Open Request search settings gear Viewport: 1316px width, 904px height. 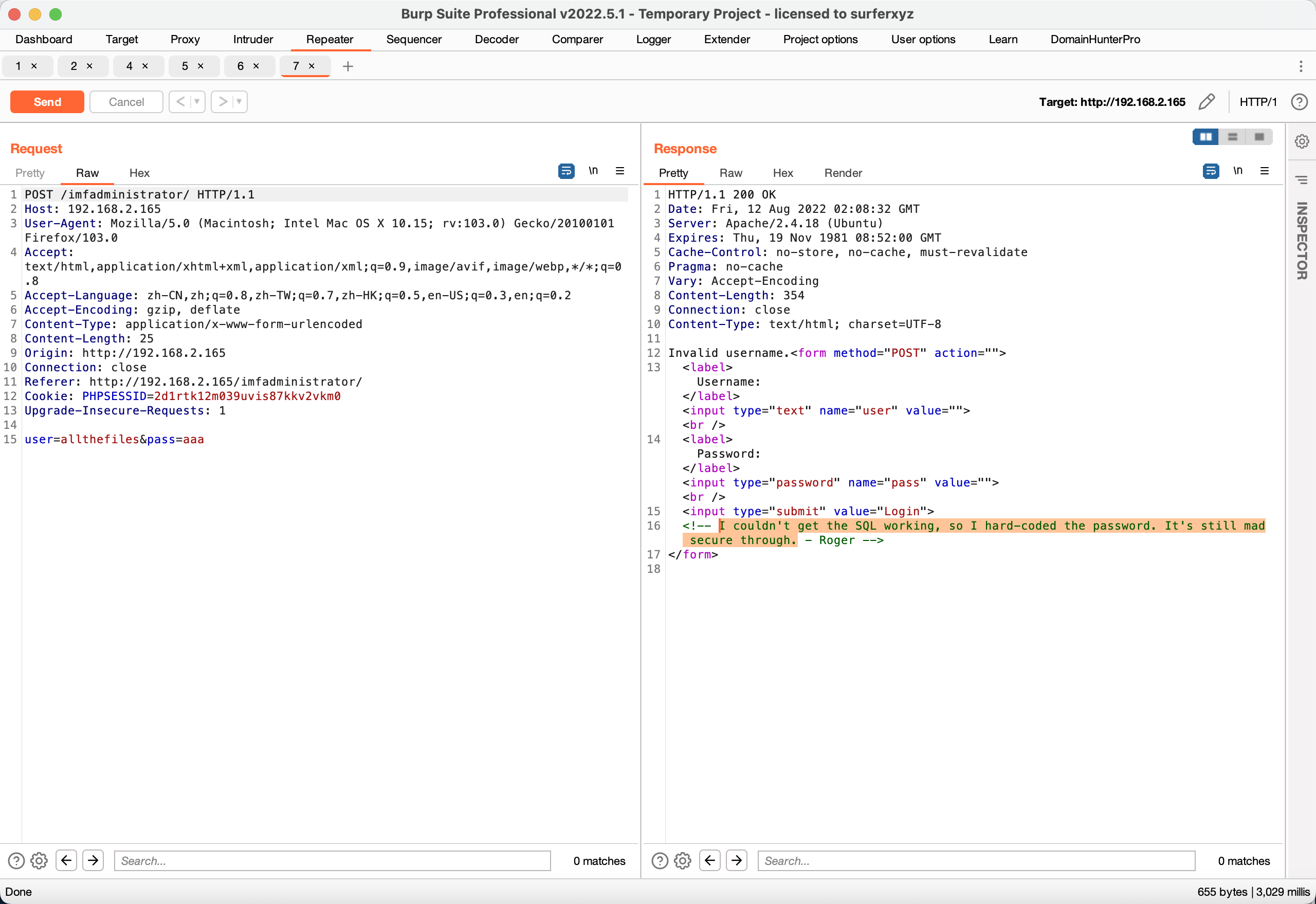39,861
